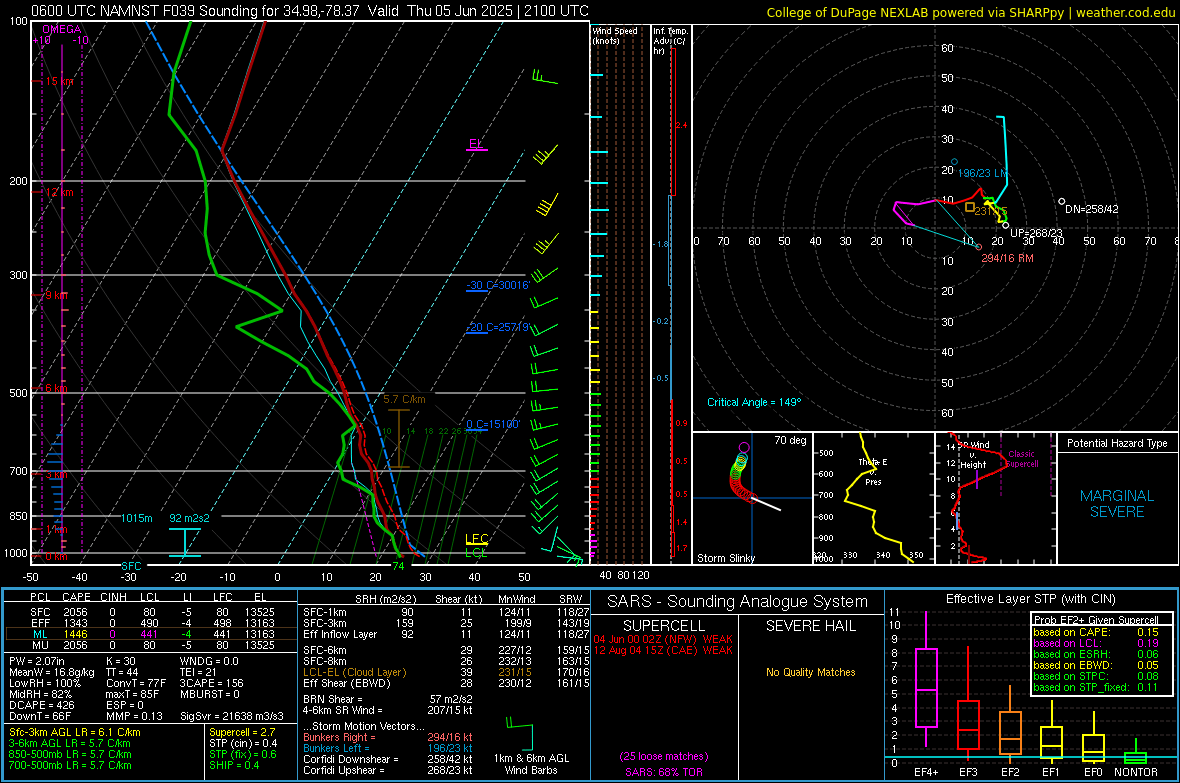Click the '294/16 RM' hodograph label
This screenshot has width=1180, height=783.
click(1007, 258)
